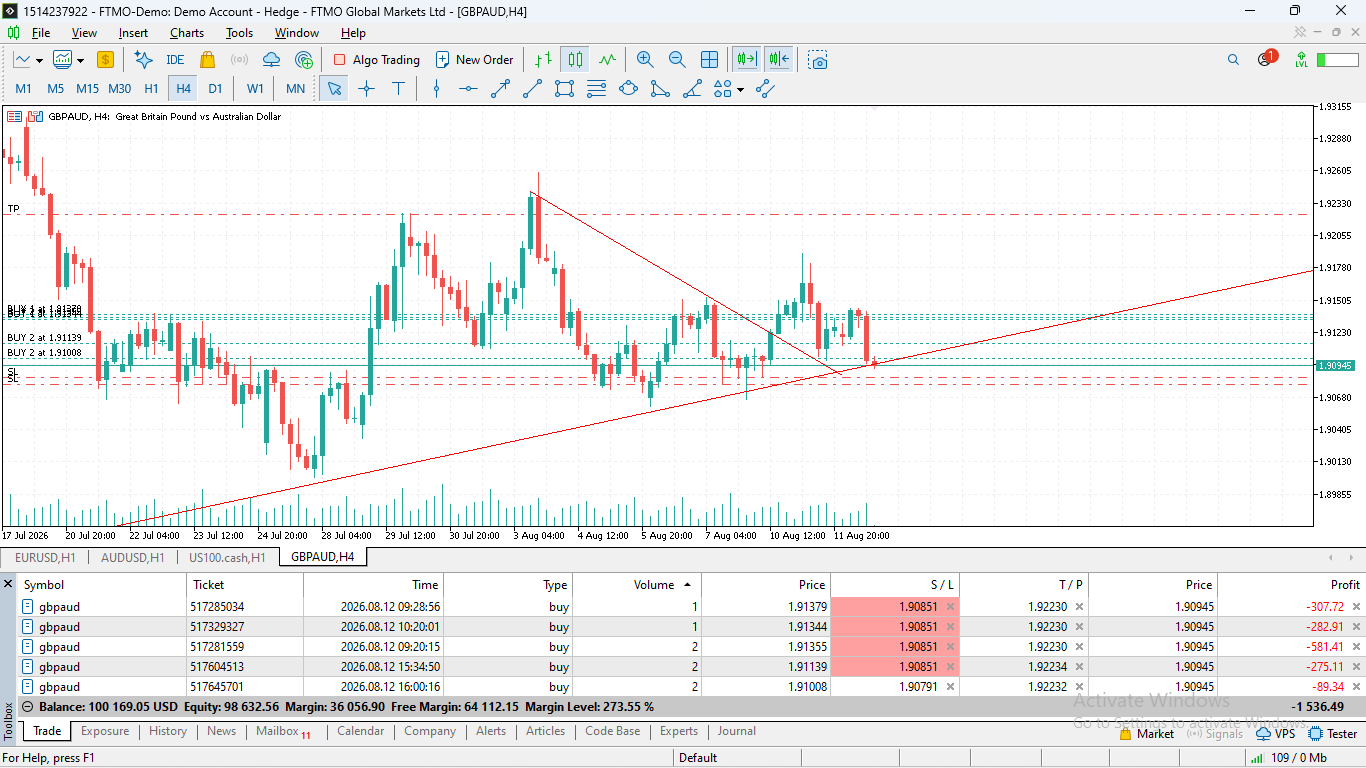
Task: Zoom in on the chart
Action: (645, 60)
